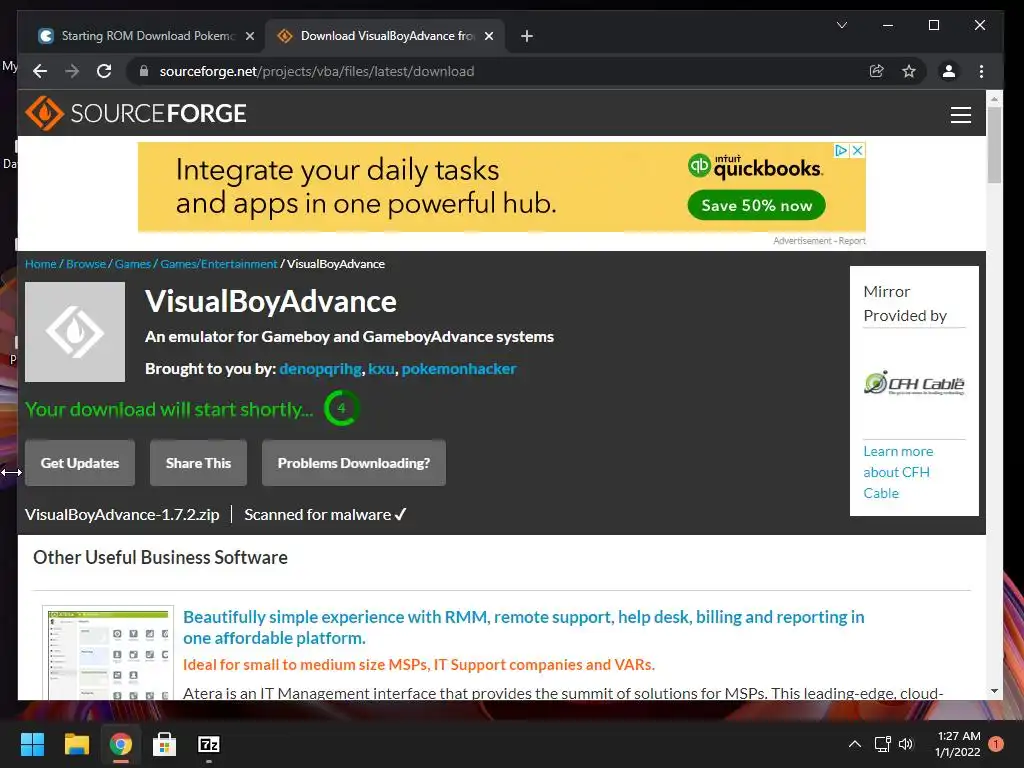Screen dimensions: 1024x768
Task: Click the VisualBoyAdvance-1.7.2.zip file name
Action: (122, 515)
